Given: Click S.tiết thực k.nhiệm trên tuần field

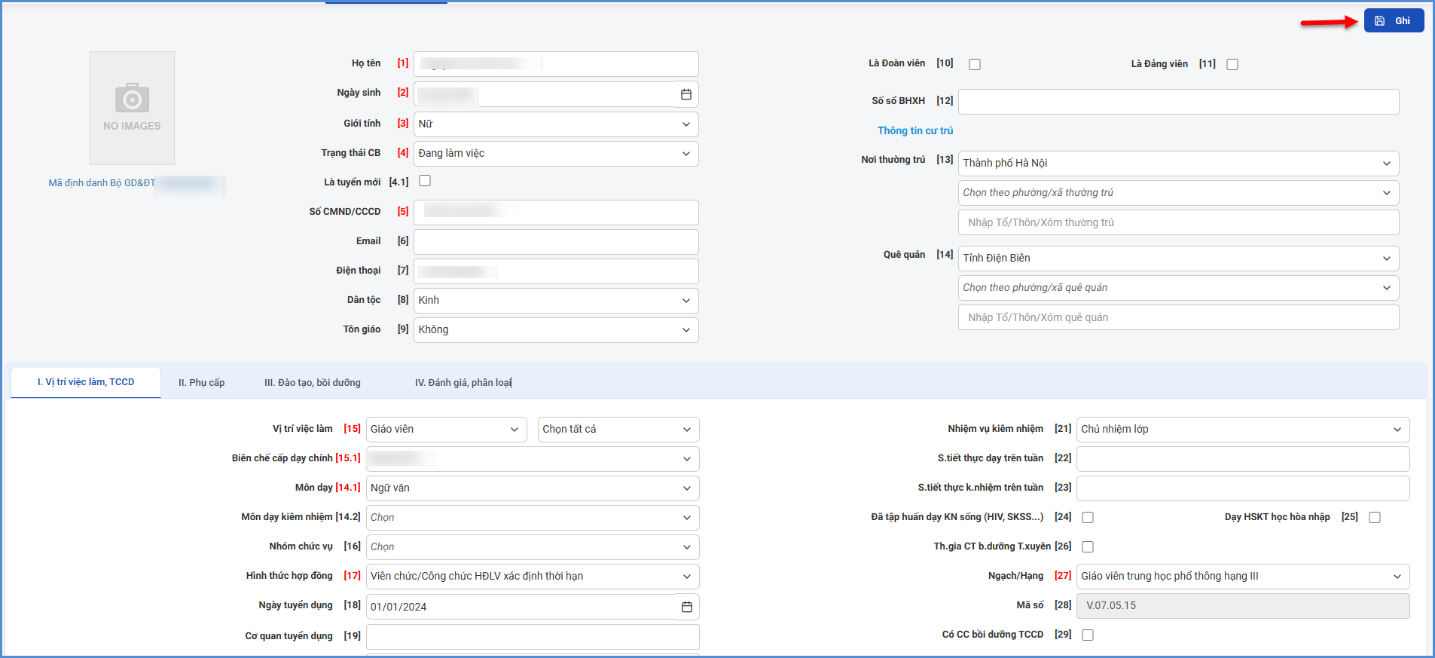Looking at the screenshot, I should tap(1243, 488).
